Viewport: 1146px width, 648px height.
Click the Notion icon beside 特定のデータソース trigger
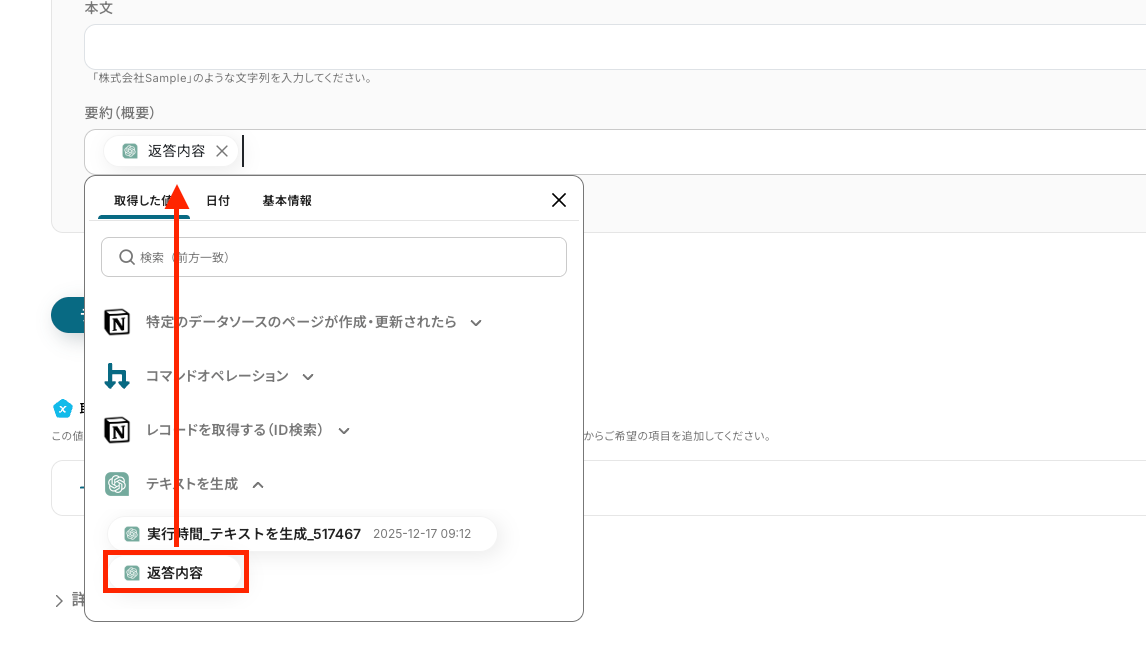pos(117,322)
